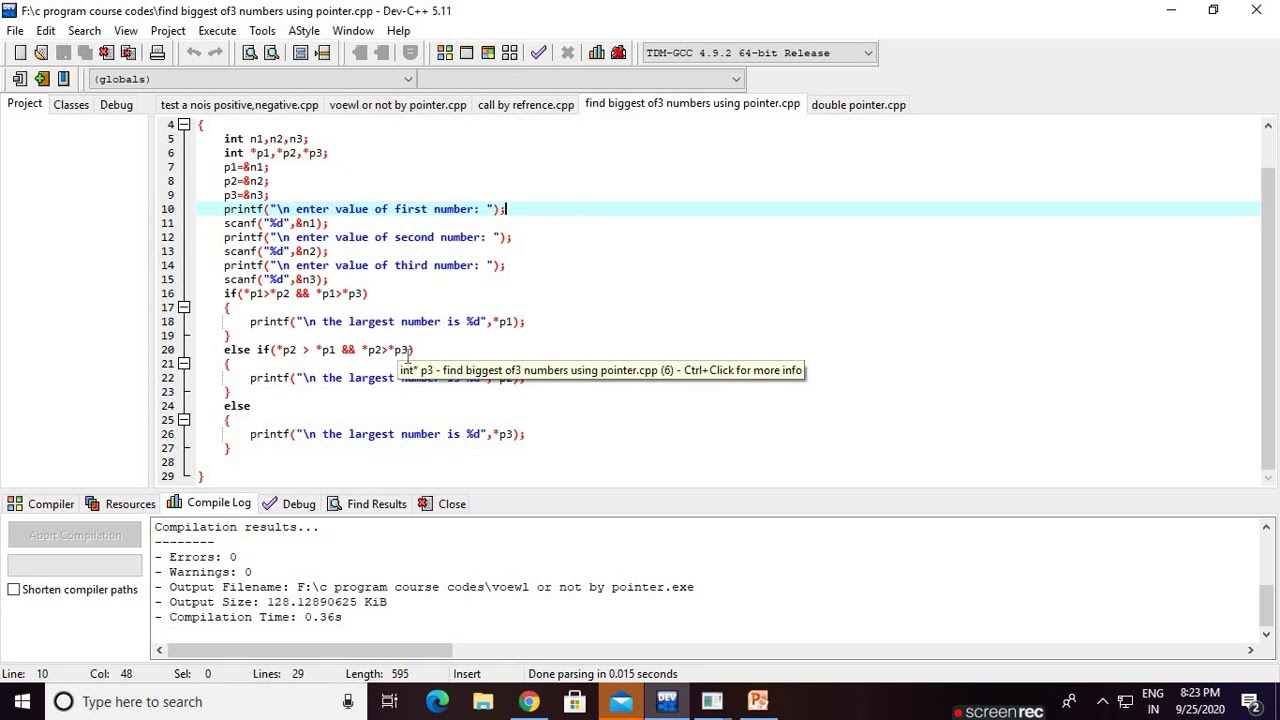Click the Print toolbar icon

coord(157,53)
